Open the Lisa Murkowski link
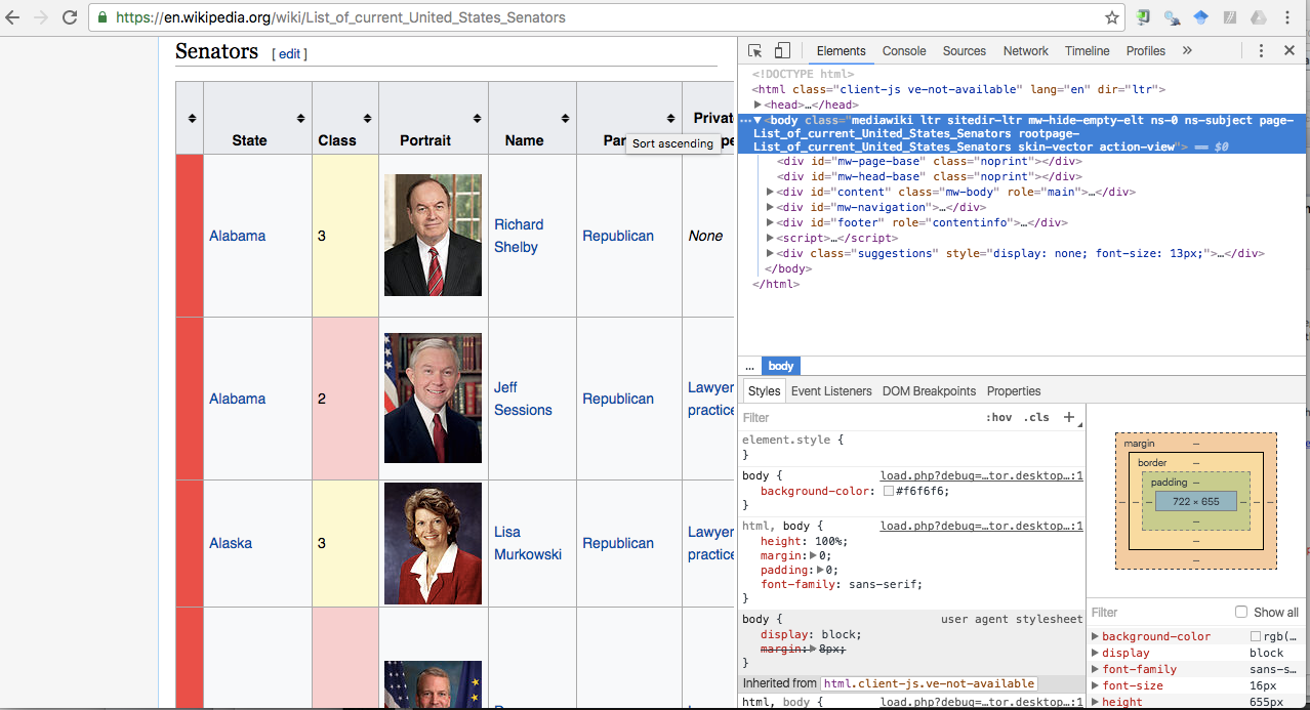The width and height of the screenshot is (1310, 710). tap(528, 543)
